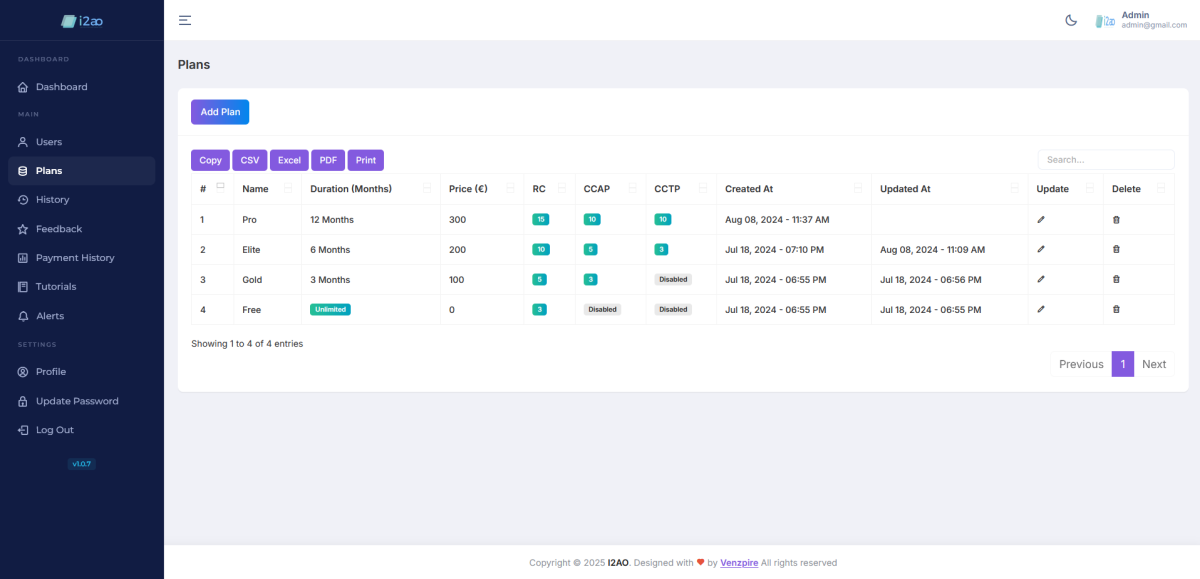This screenshot has width=1200, height=579.
Task: Click the Admin profile avatar icon
Action: [x=1105, y=20]
